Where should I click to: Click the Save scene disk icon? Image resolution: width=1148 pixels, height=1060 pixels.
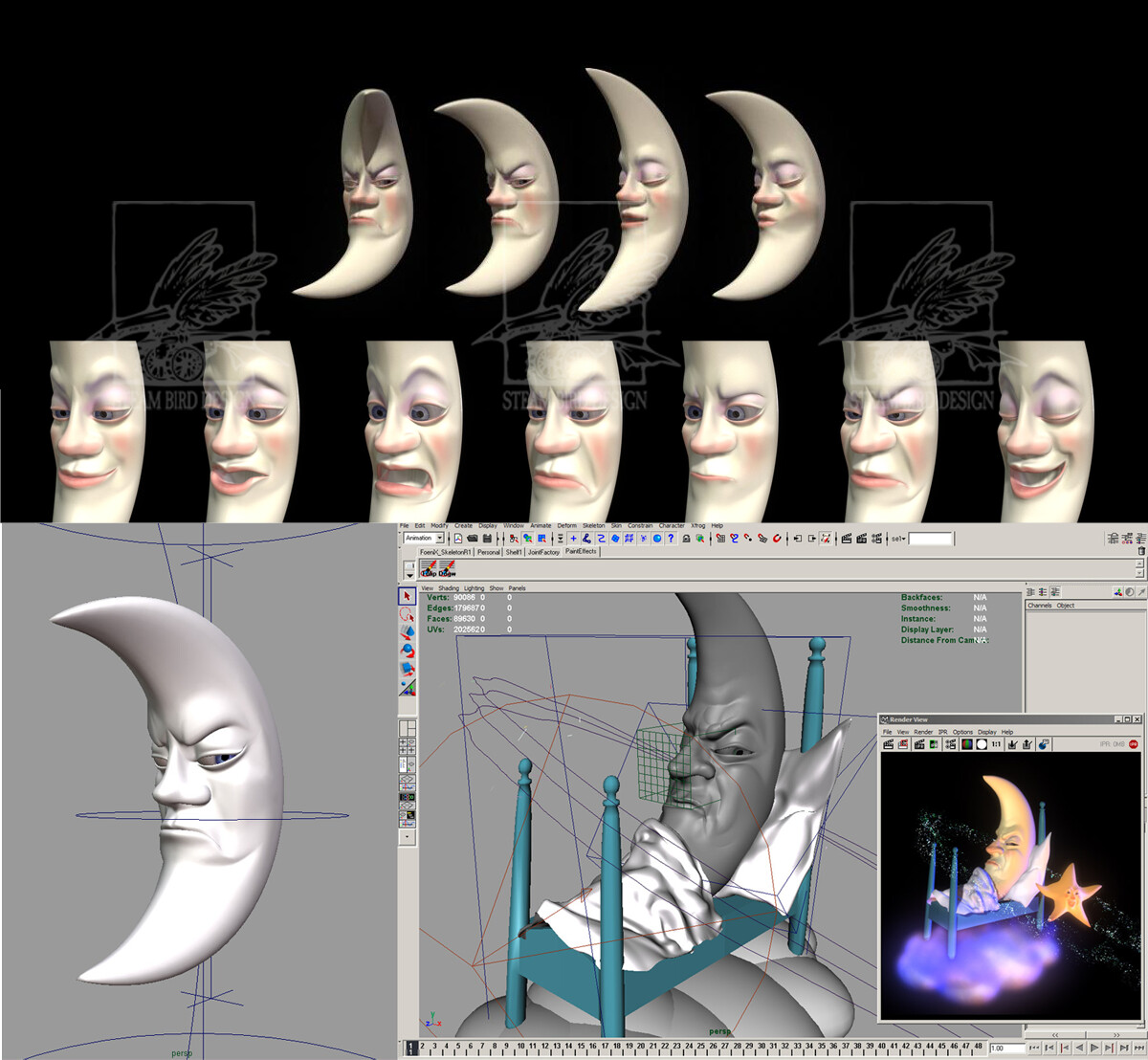pos(487,539)
